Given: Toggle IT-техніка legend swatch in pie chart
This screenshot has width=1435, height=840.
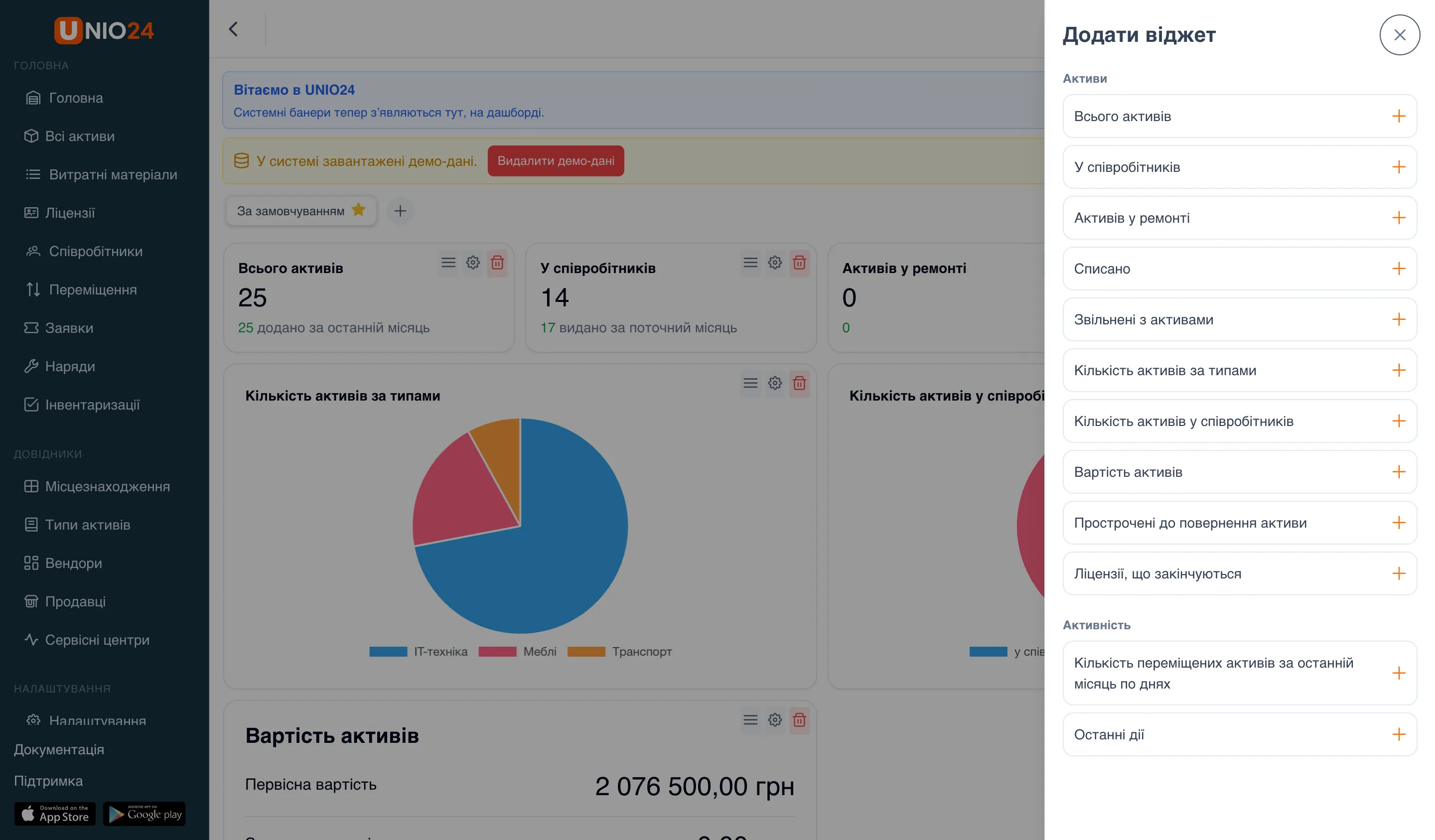Looking at the screenshot, I should click(x=388, y=652).
